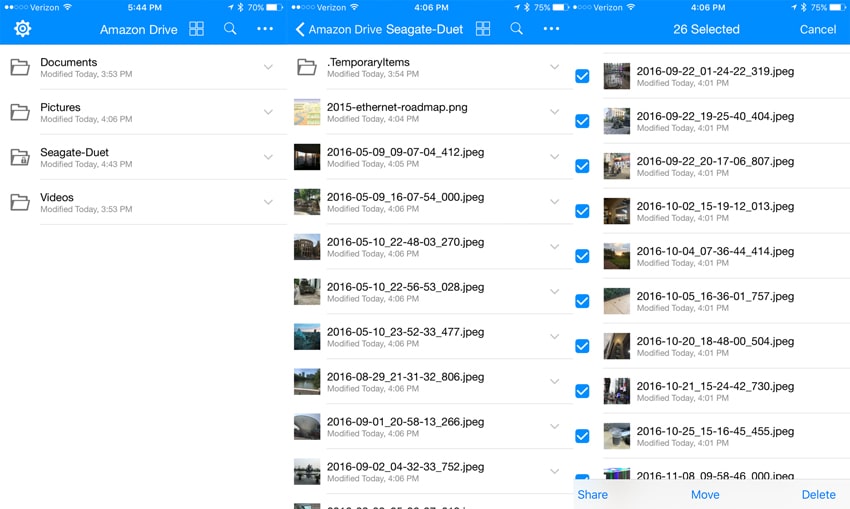Expand options for Documents folder
The image size is (850, 509).
click(x=268, y=67)
